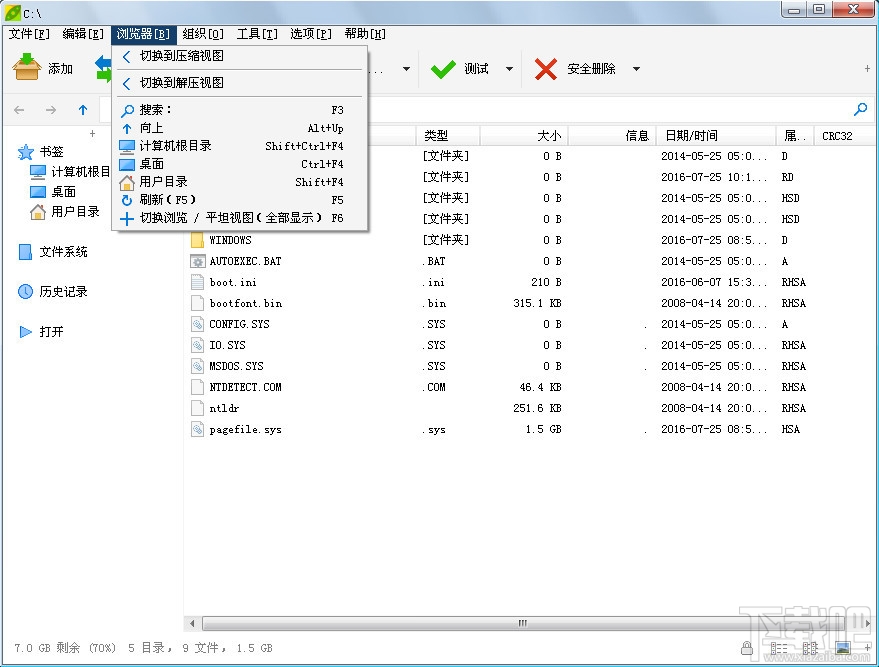The image size is (879, 667).
Task: Click the 315.1 KB size cell
Action: [537, 303]
